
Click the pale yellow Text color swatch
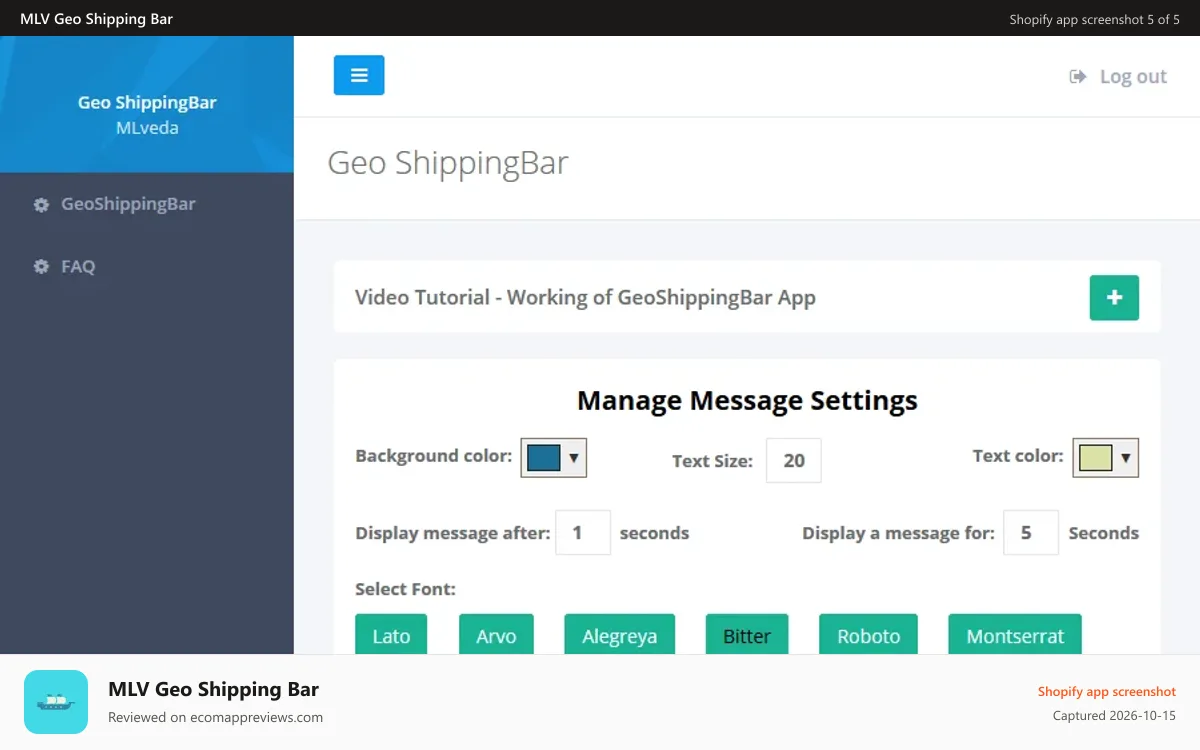[1096, 458]
